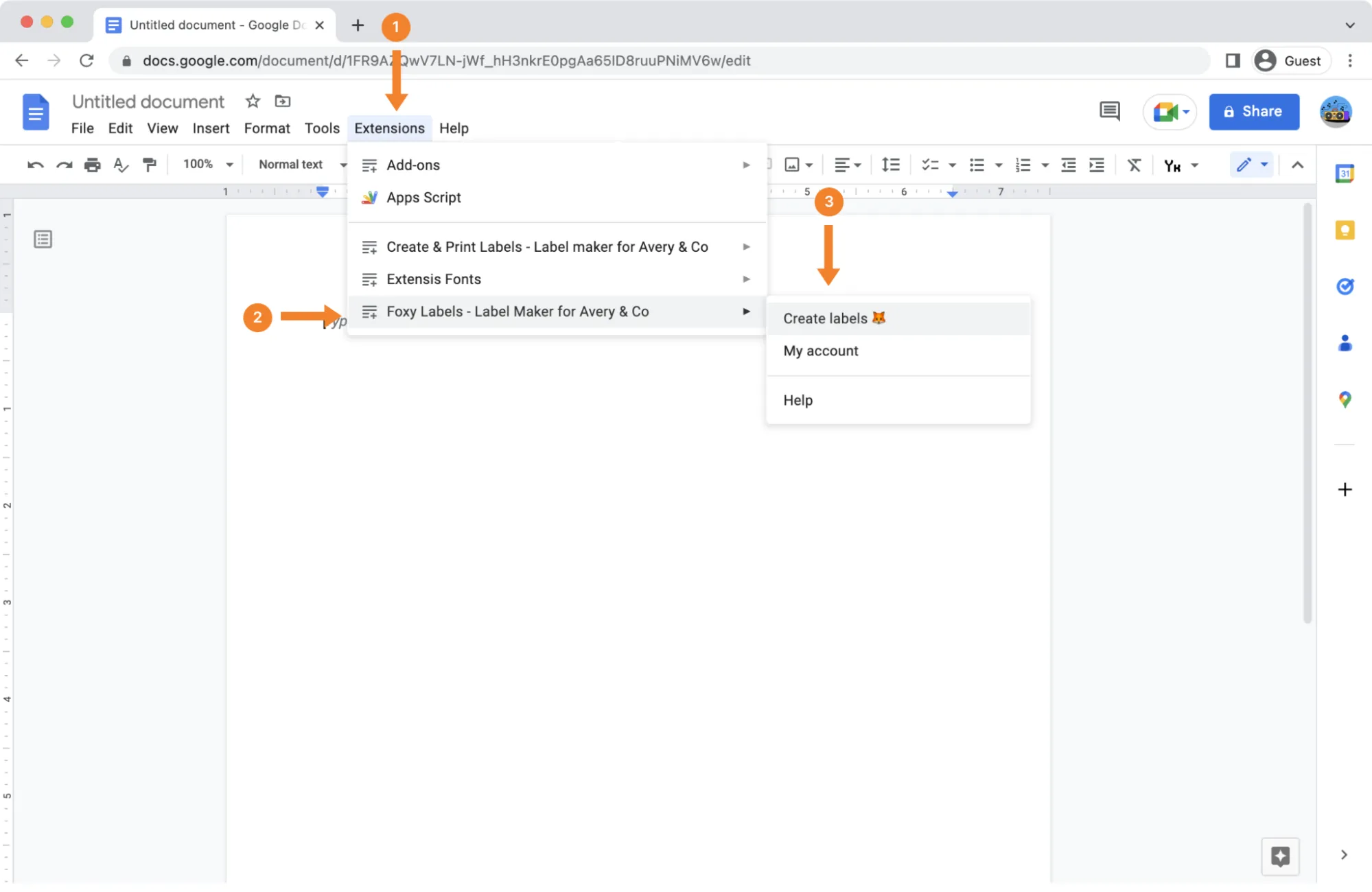Open Google Calendar in side panel
The width and height of the screenshot is (1372, 892).
(x=1345, y=174)
